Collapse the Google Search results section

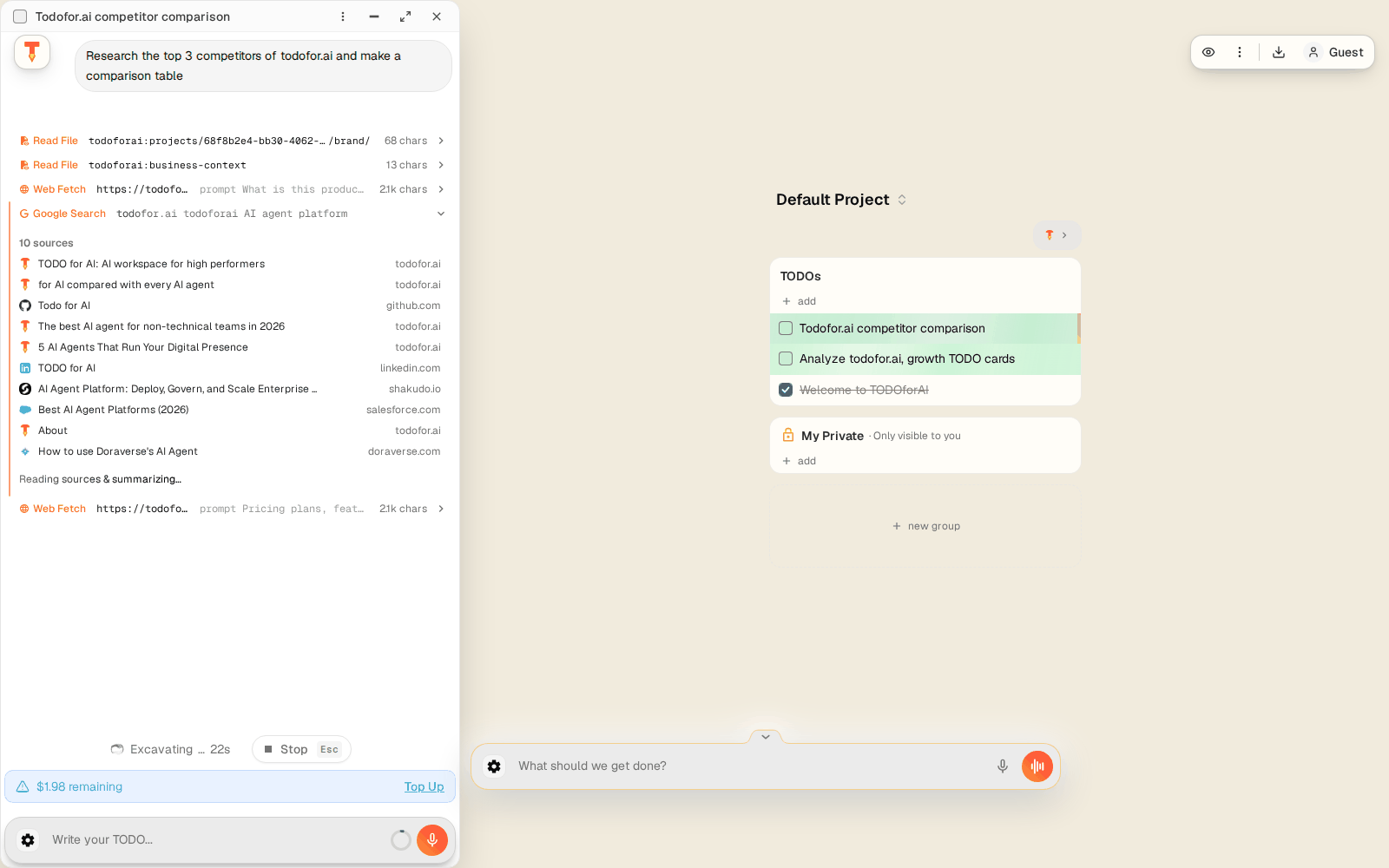tap(441, 214)
